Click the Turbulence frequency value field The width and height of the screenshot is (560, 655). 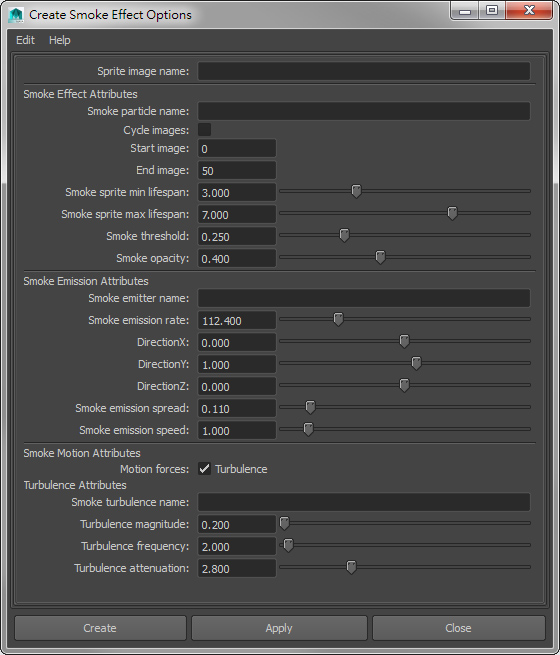pos(237,546)
